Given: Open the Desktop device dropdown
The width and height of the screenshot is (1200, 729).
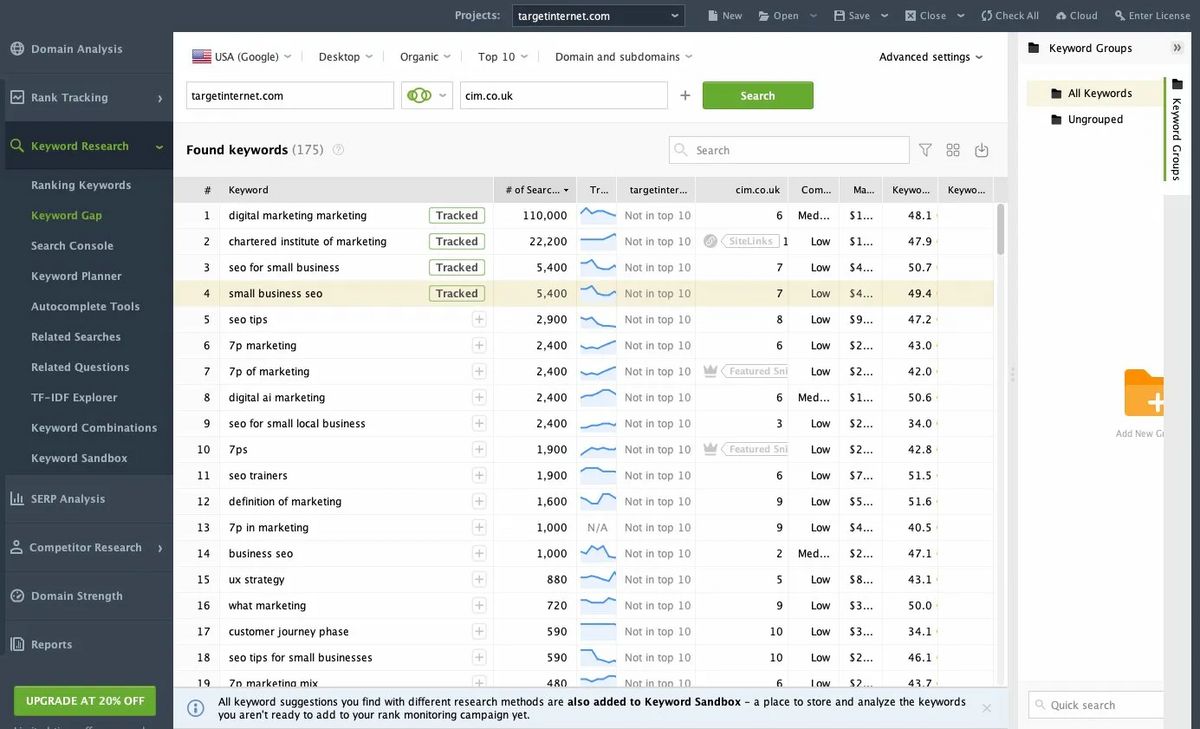Looking at the screenshot, I should point(345,57).
